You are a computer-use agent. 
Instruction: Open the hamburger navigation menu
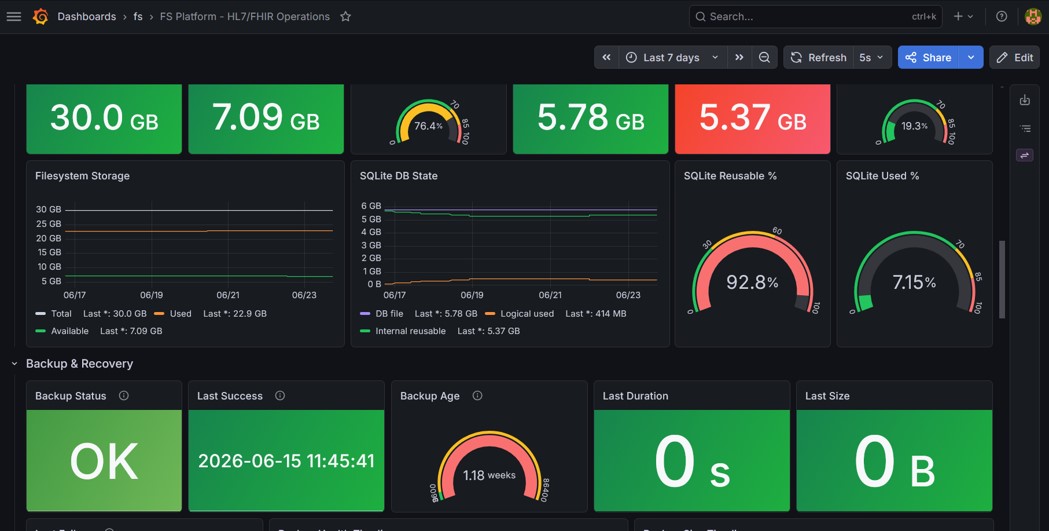pyautogui.click(x=13, y=17)
